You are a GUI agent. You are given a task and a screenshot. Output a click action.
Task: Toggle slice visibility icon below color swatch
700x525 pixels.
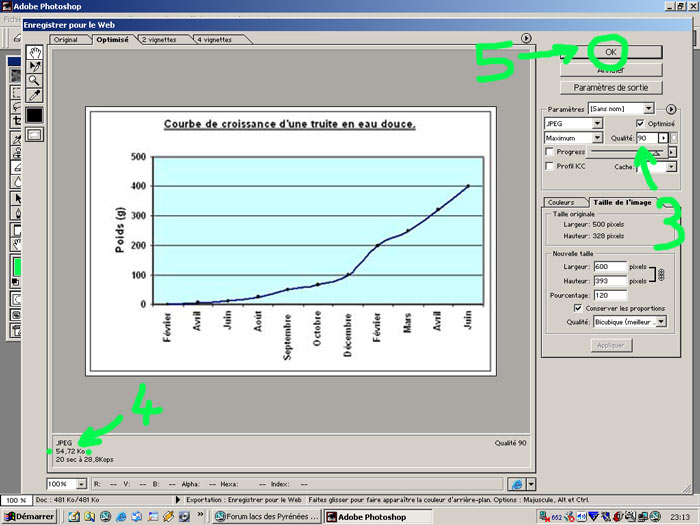click(x=35, y=134)
